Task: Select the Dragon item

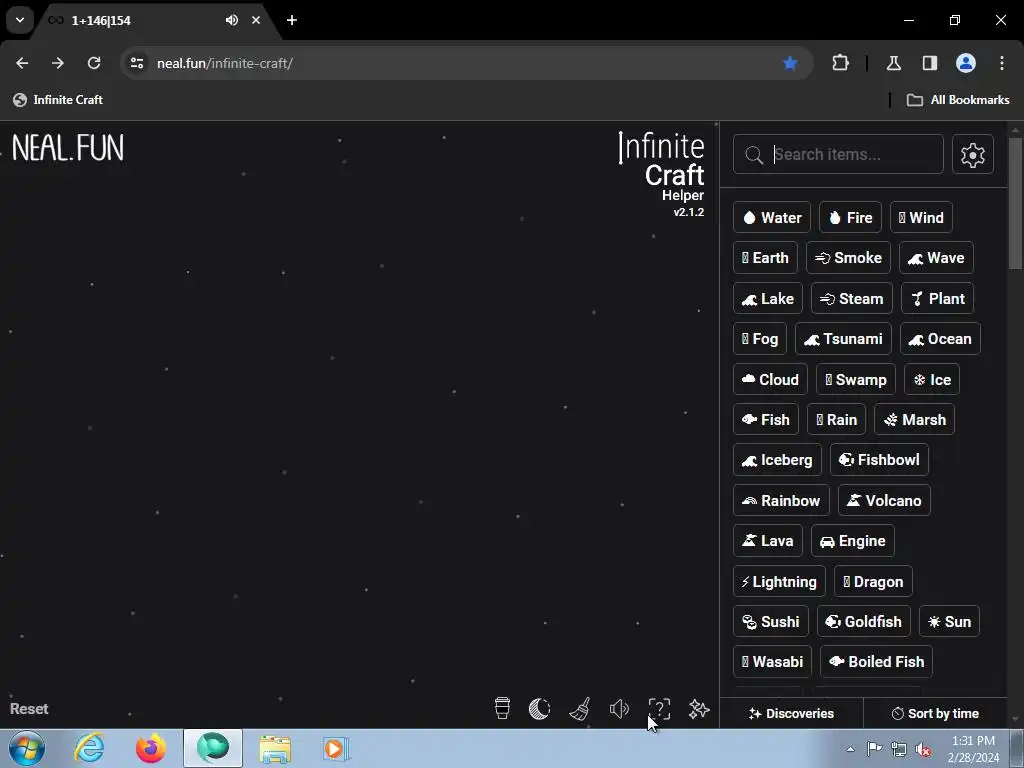Action: pos(873,581)
